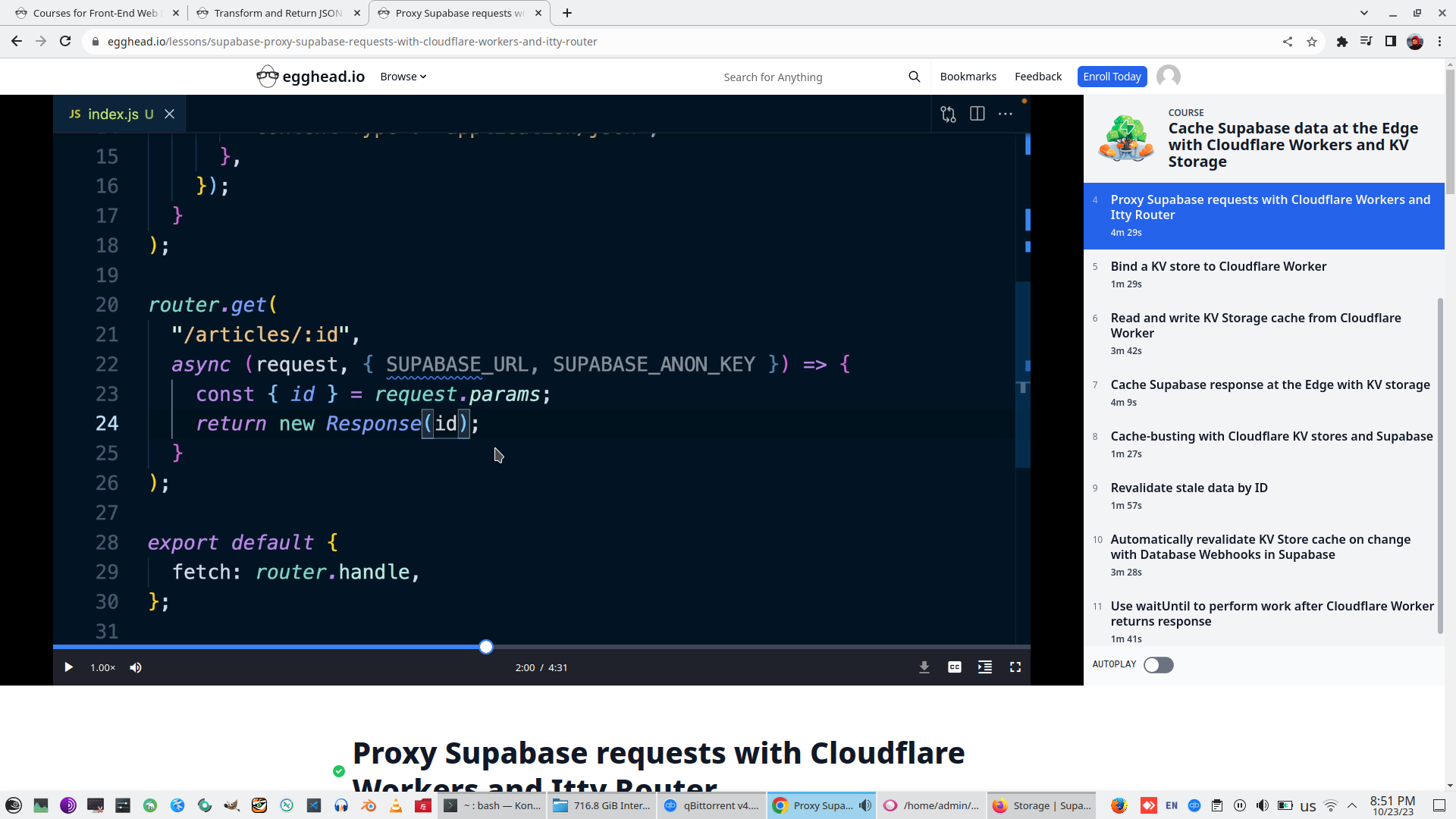Open qBittorrent from the taskbar

point(711,805)
